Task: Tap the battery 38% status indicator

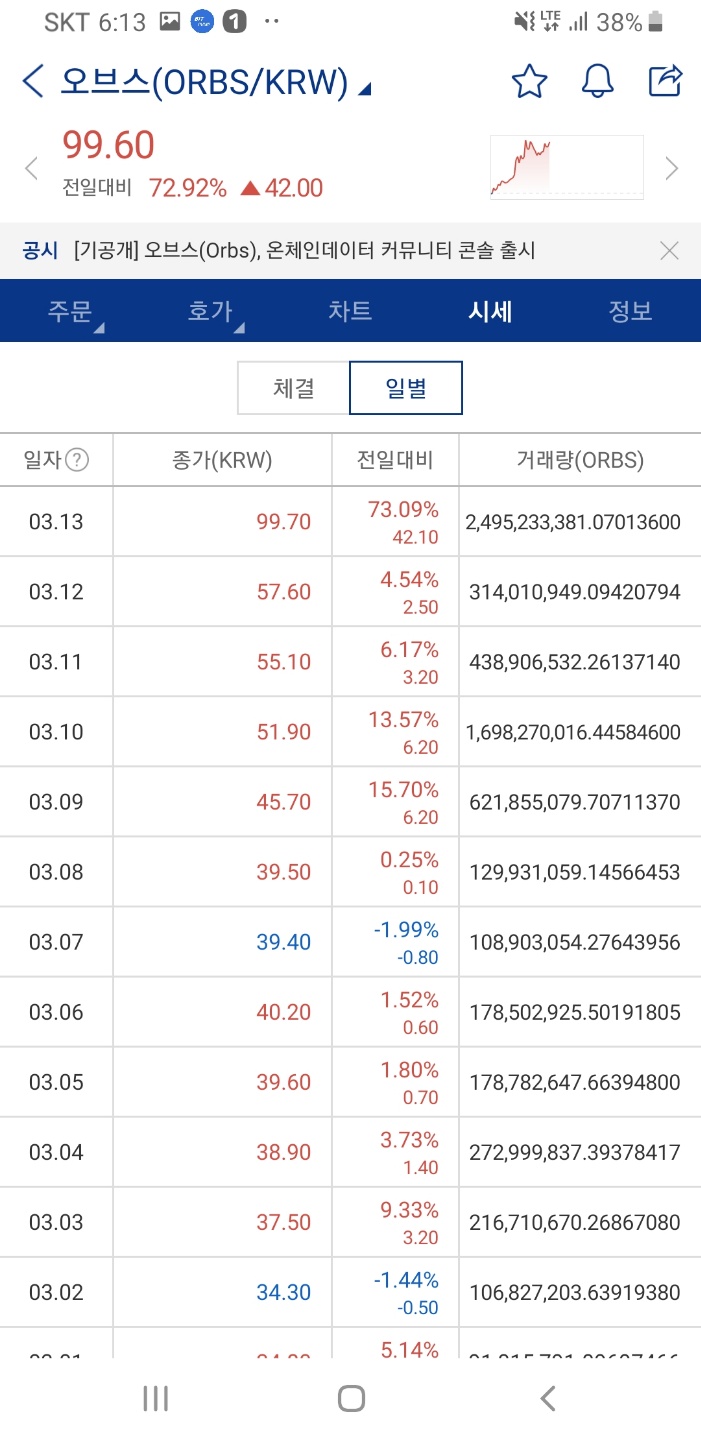Action: pyautogui.click(x=630, y=22)
